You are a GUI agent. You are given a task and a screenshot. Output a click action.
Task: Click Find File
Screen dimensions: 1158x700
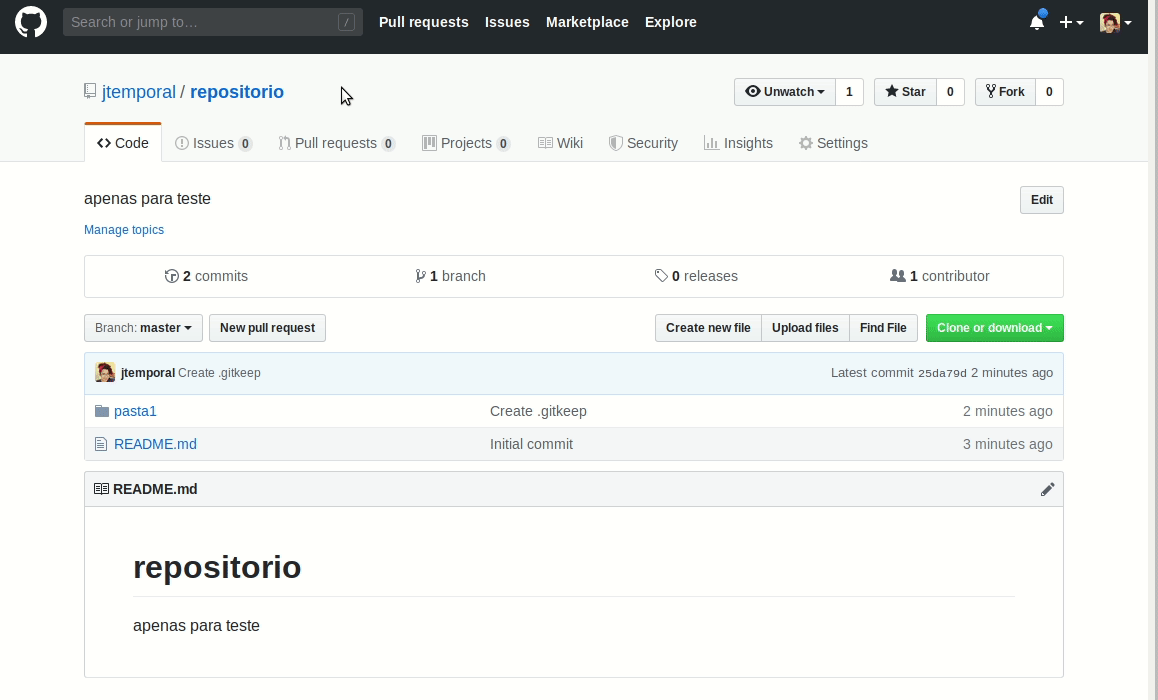(883, 328)
